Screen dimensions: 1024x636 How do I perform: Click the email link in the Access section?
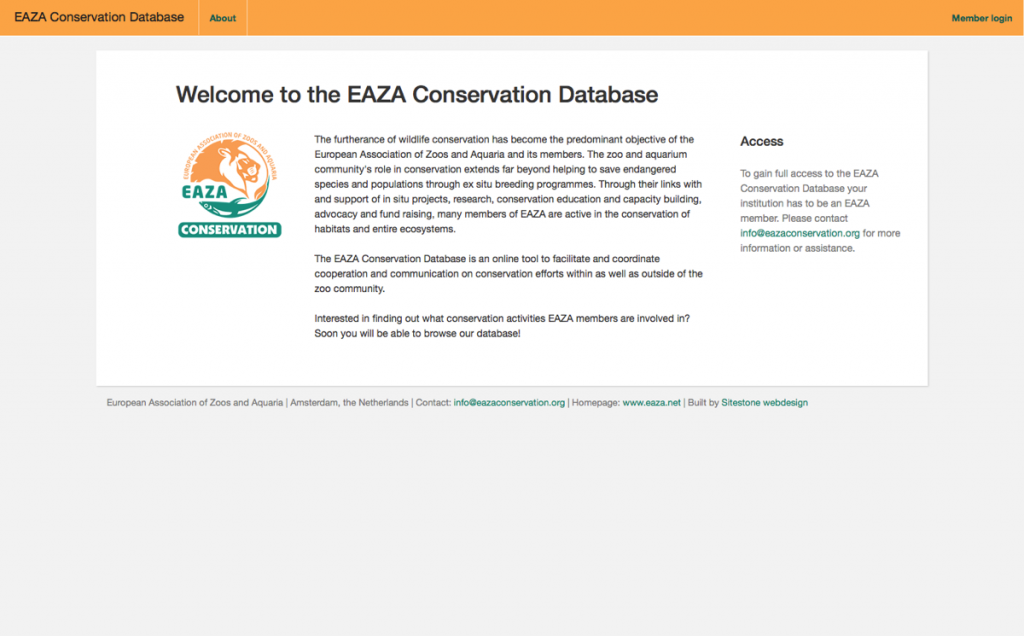point(799,233)
